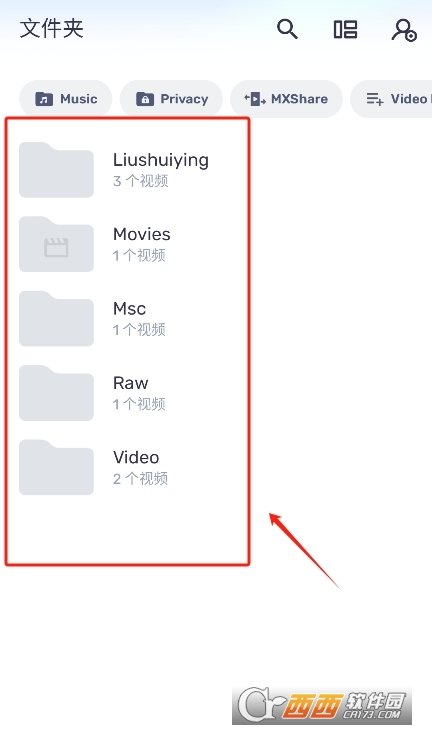Viewport: 432px width, 735px height.
Task: Click the Liushuiying folder icon
Action: [x=56, y=170]
